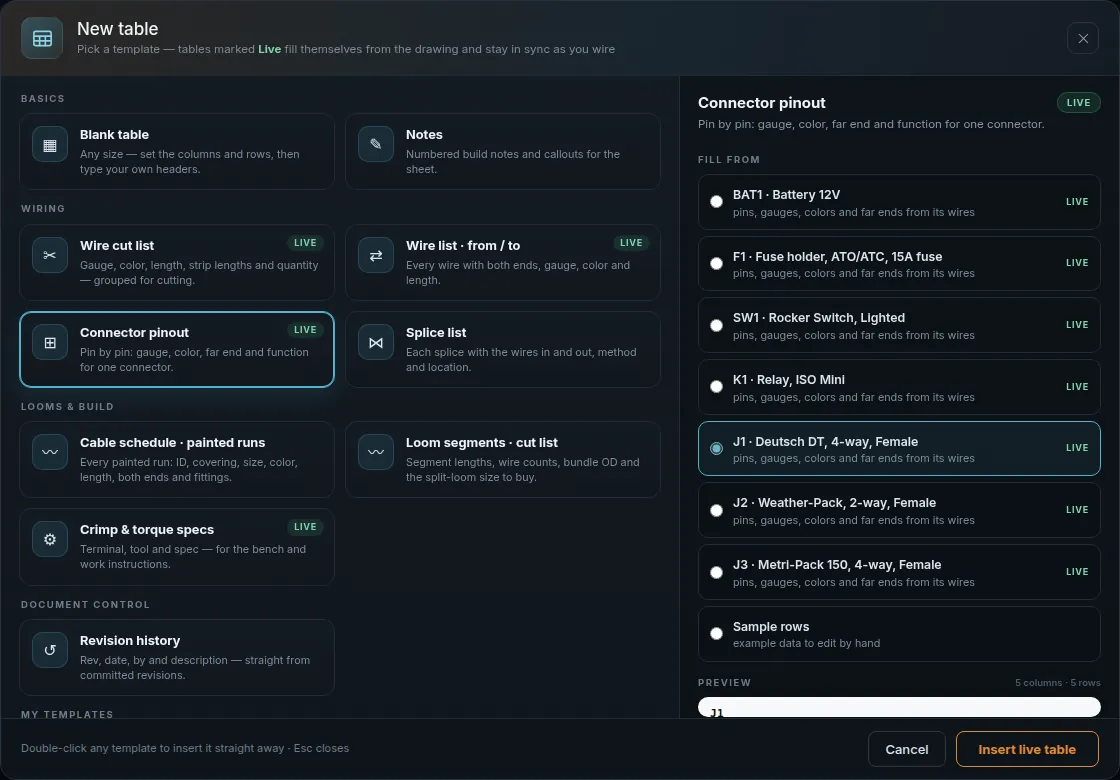Viewport: 1120px width, 780px height.
Task: Choose the Blank table template title
Action: (x=114, y=135)
